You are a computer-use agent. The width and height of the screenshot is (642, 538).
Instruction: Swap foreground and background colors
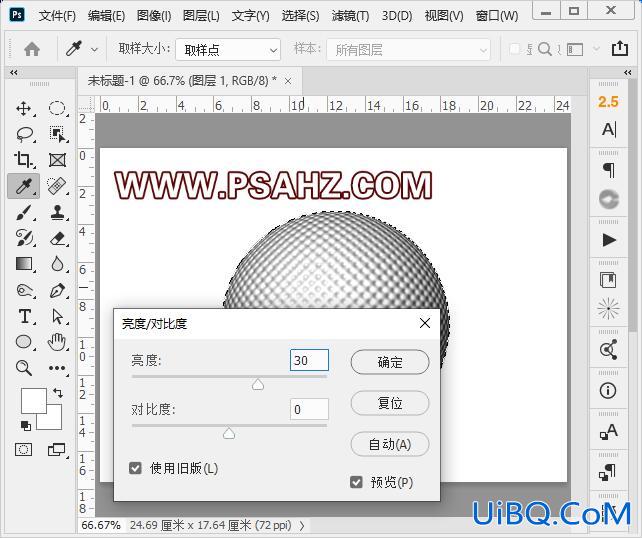58,393
